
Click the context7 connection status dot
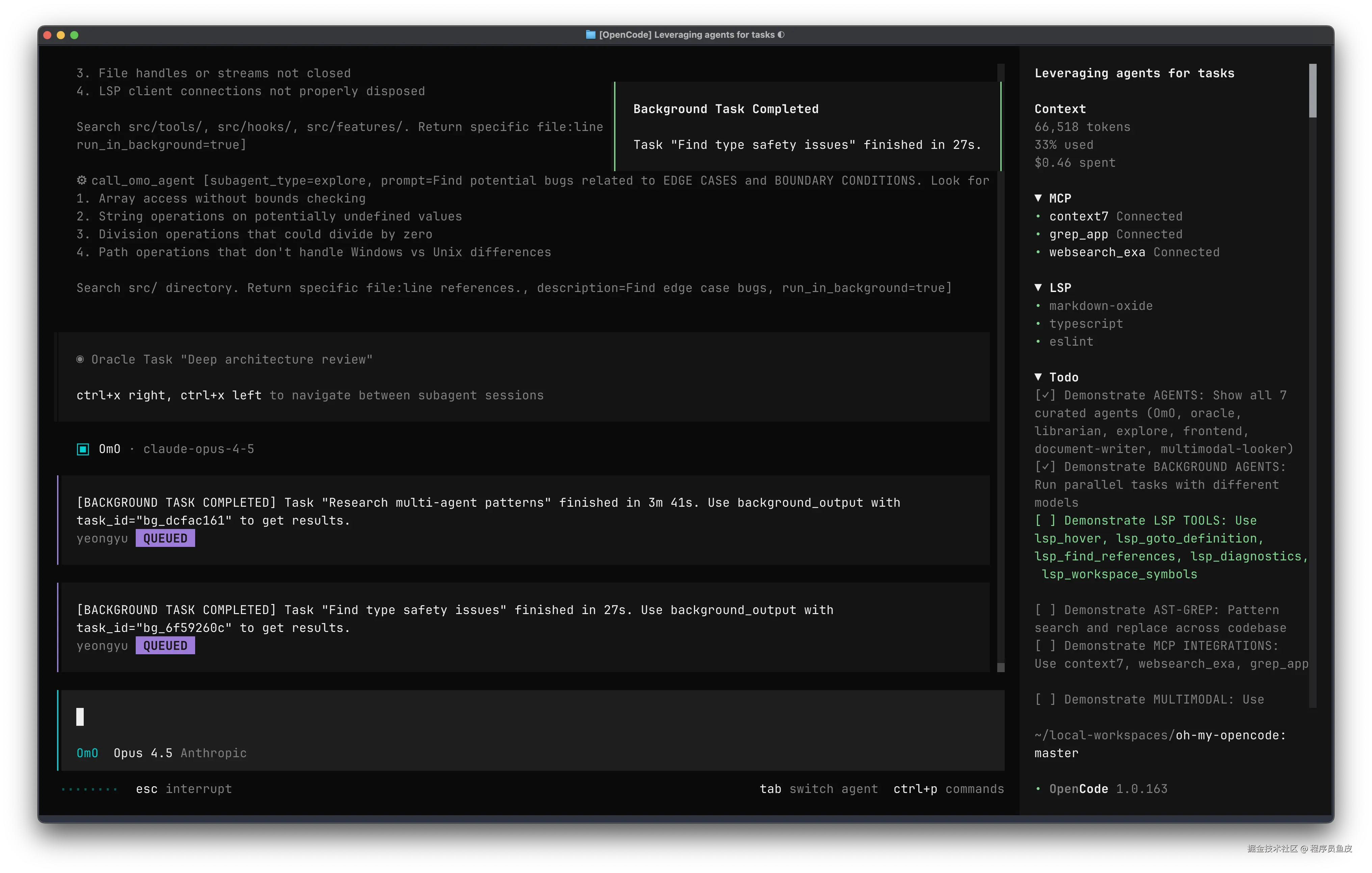click(x=1037, y=216)
